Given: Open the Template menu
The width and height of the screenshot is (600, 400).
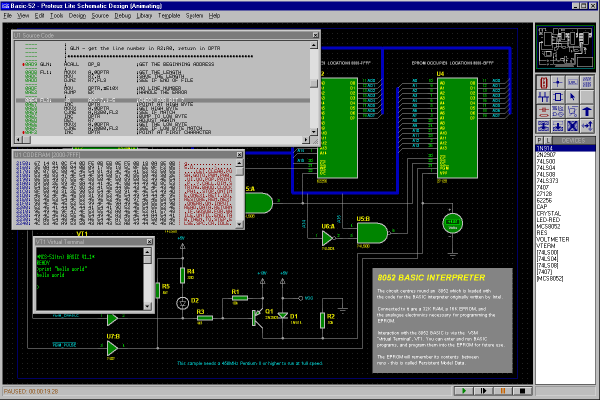Looking at the screenshot, I should click(x=169, y=16).
